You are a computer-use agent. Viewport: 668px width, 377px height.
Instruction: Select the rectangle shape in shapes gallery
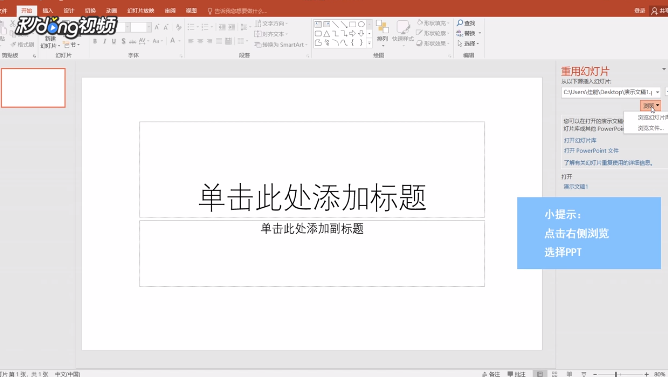352,24
